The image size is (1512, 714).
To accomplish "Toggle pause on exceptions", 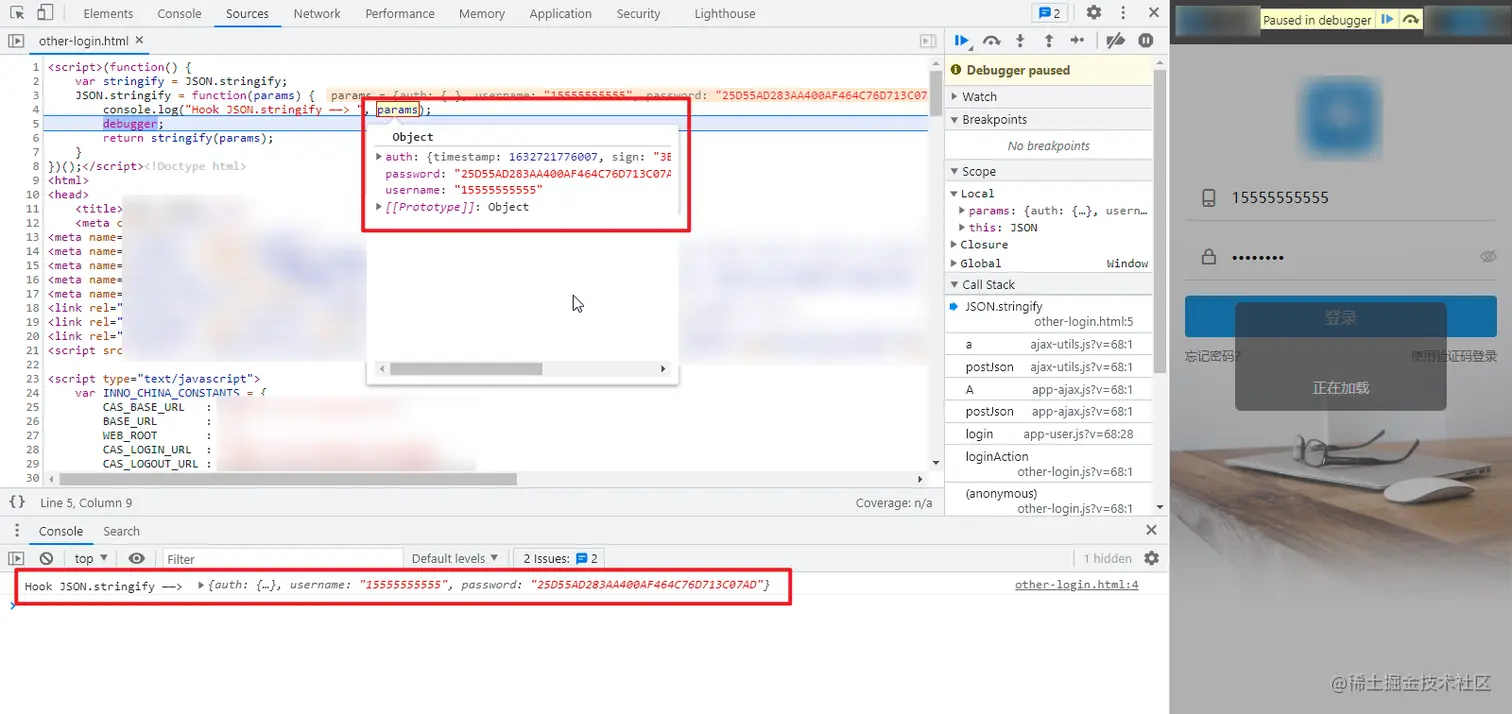I will point(1146,40).
